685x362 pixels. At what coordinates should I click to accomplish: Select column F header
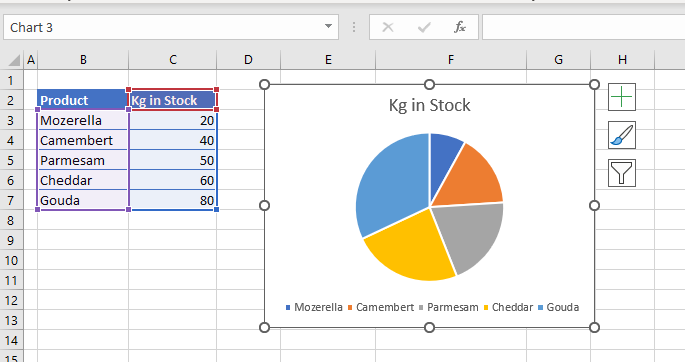click(x=451, y=60)
